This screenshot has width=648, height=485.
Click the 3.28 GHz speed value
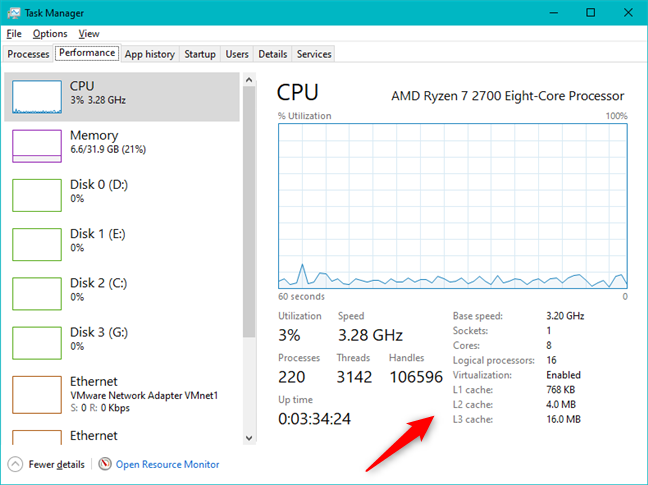[370, 335]
